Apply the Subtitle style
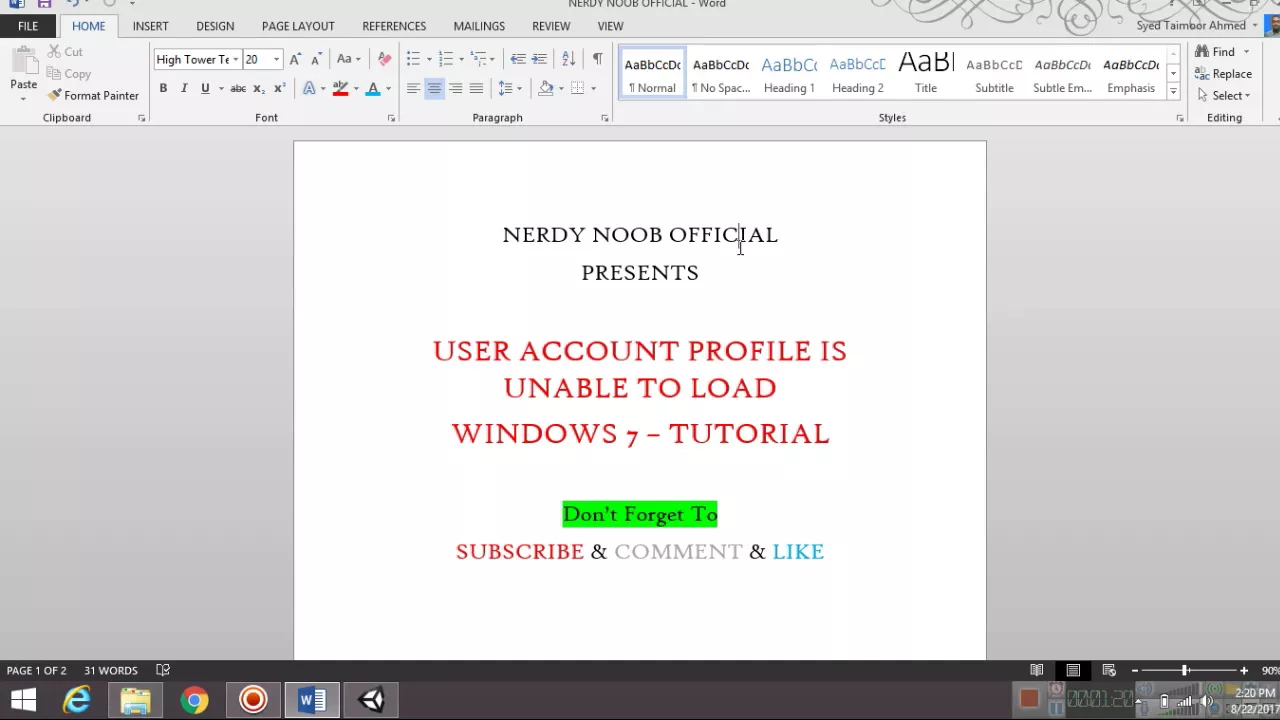 coord(994,74)
